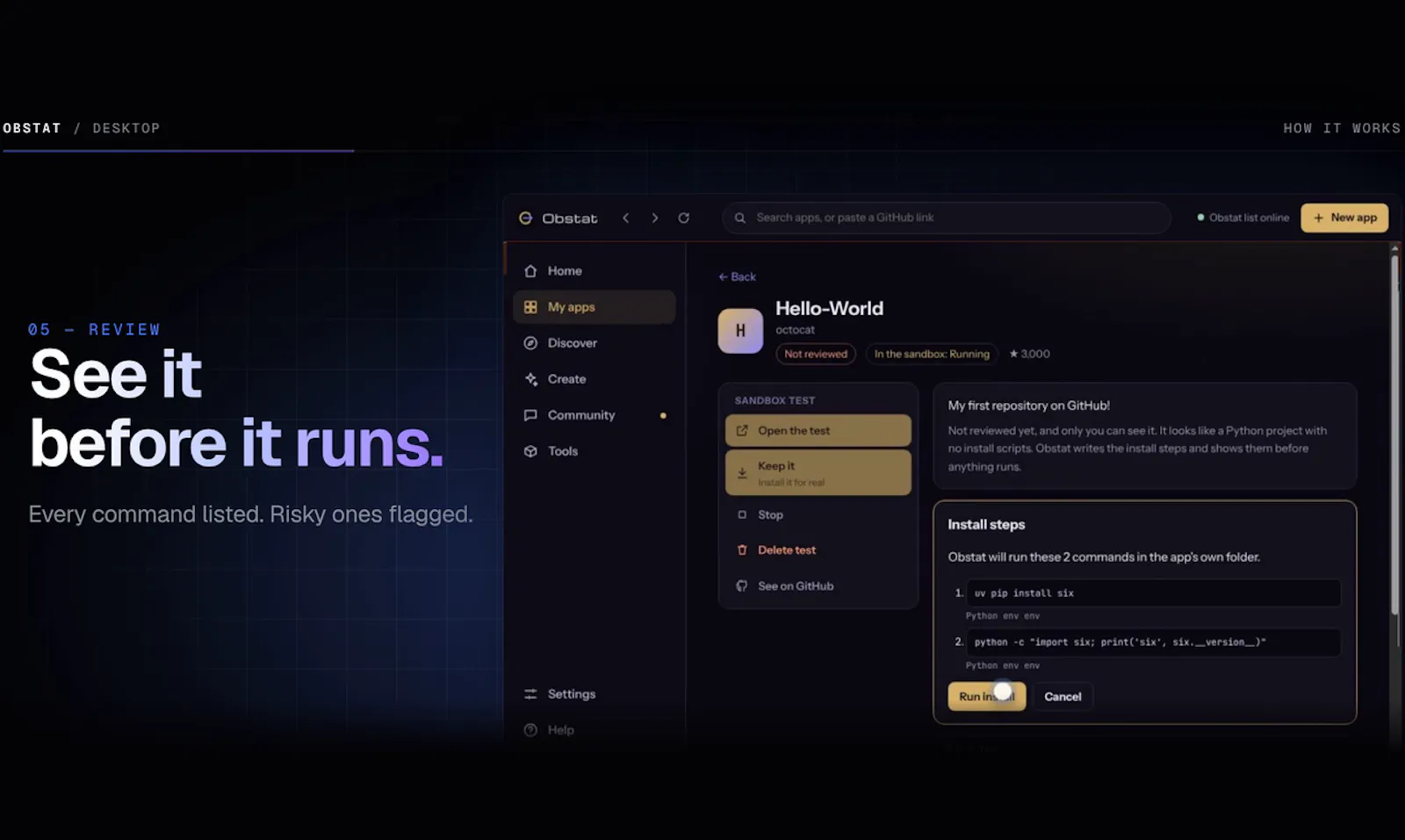Open My apps in the sidebar
1405x840 pixels.
click(x=594, y=307)
